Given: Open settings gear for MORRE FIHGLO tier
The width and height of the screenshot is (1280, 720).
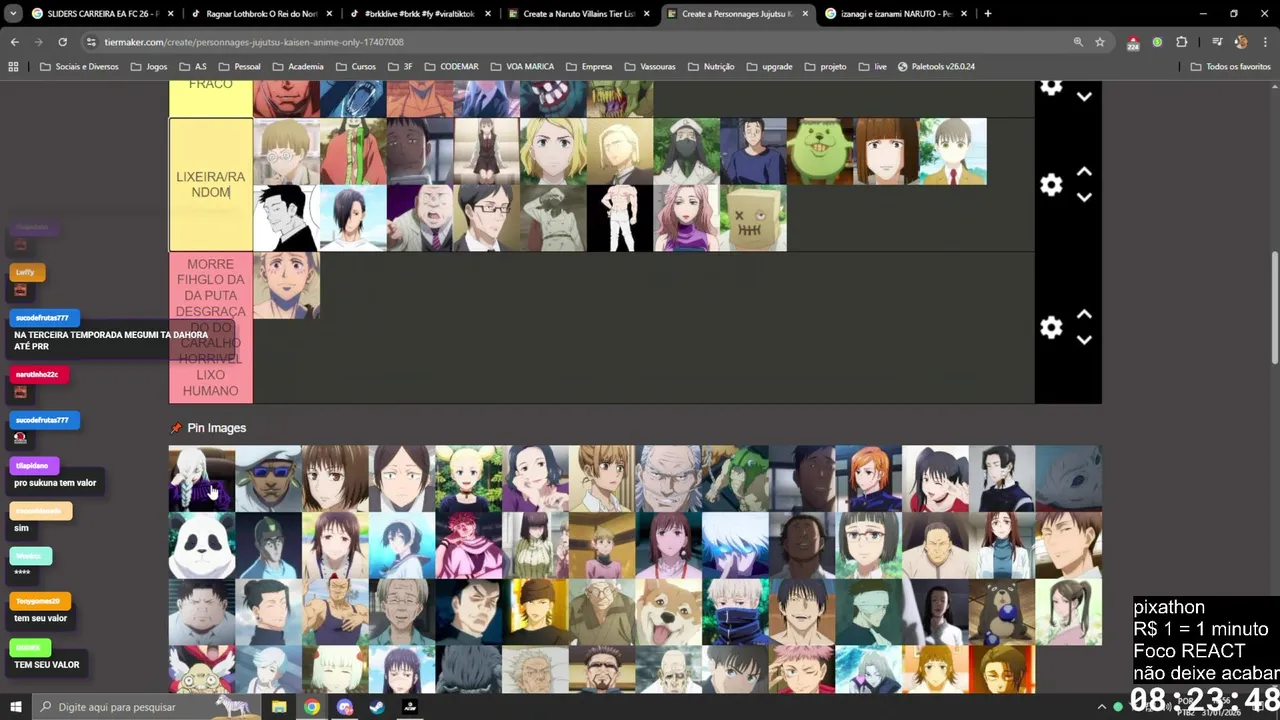Looking at the screenshot, I should click(x=1051, y=328).
